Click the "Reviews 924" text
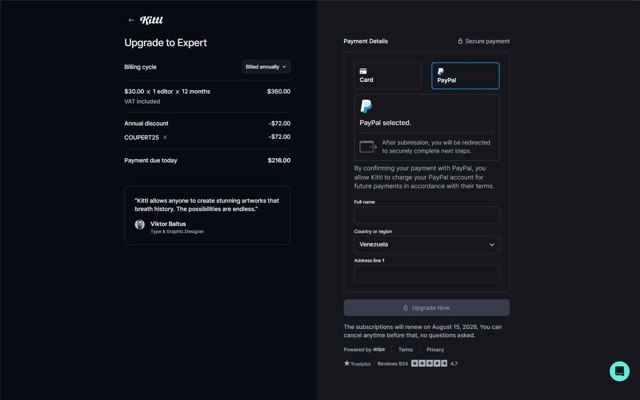640x400 pixels. pos(393,364)
